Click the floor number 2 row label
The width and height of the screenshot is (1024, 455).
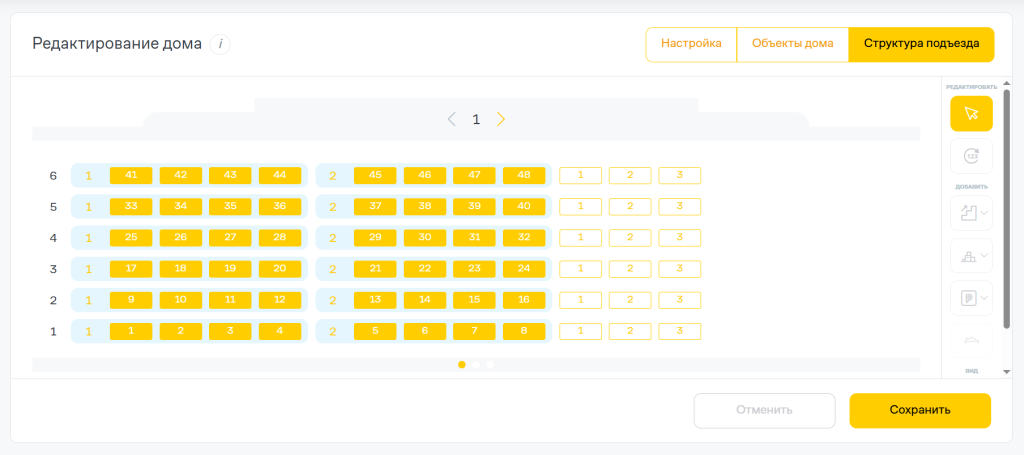tap(54, 301)
